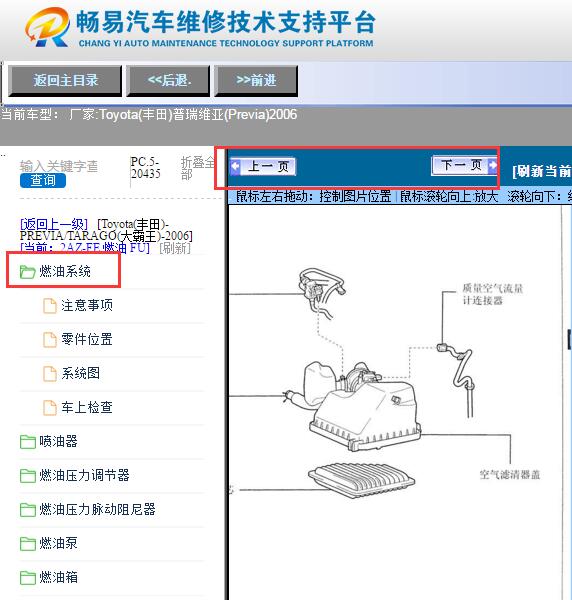Click the PC.5-20435 code text

tap(145, 168)
